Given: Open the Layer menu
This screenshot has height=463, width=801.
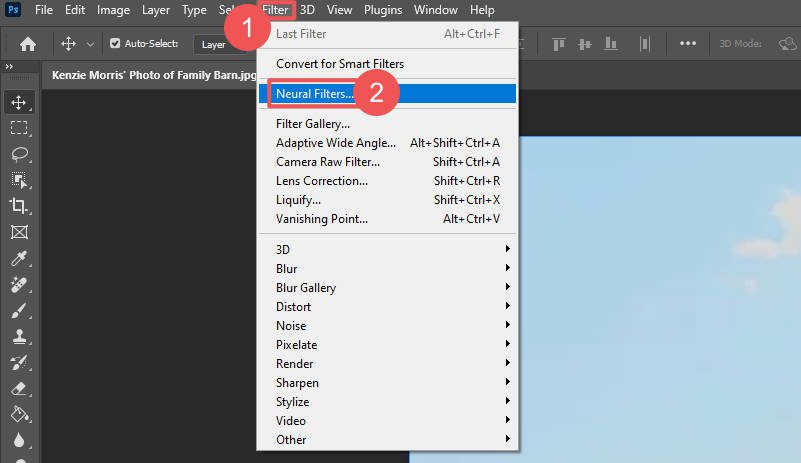Looking at the screenshot, I should [156, 10].
